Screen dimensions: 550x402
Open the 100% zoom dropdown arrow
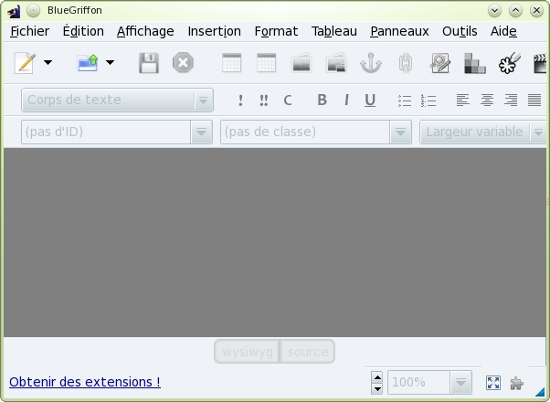tap(461, 382)
